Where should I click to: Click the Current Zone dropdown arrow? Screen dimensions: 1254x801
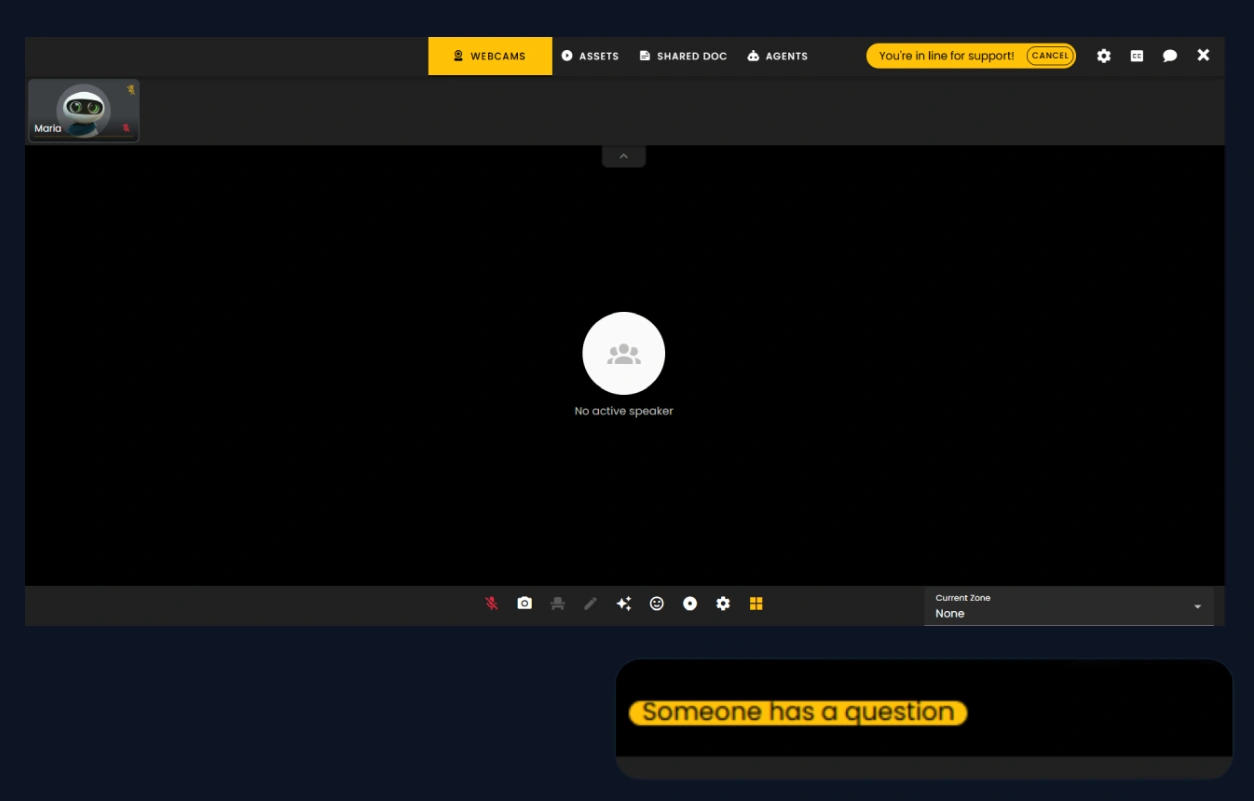[1197, 607]
